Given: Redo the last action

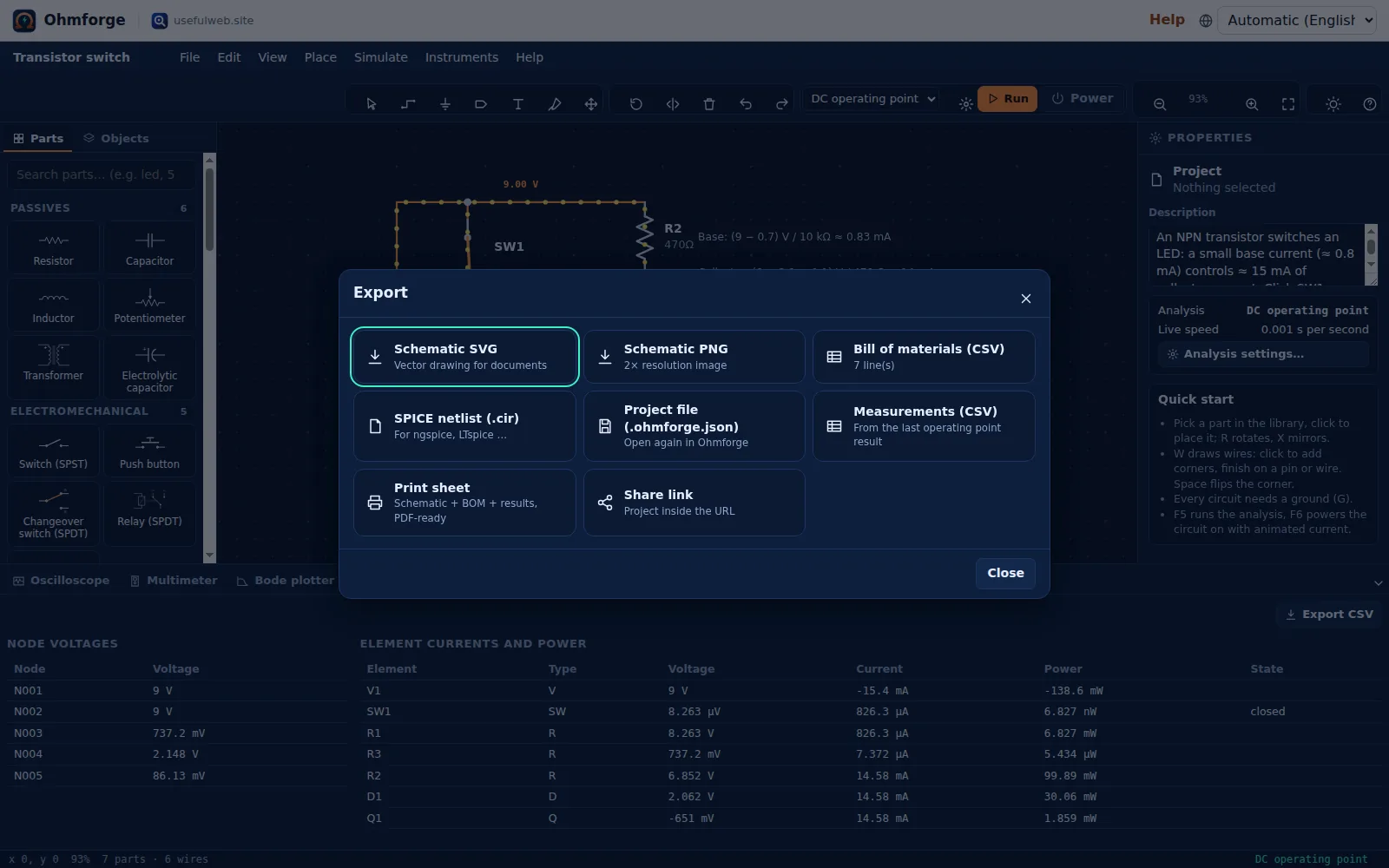Looking at the screenshot, I should pyautogui.click(x=782, y=104).
